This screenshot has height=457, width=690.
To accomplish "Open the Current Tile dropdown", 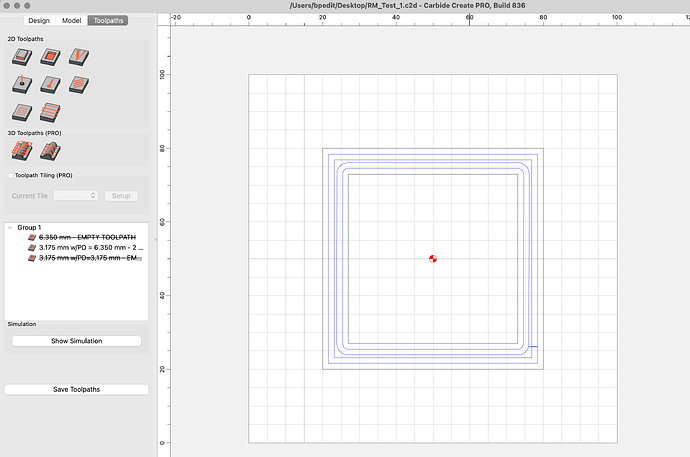I will tap(76, 196).
